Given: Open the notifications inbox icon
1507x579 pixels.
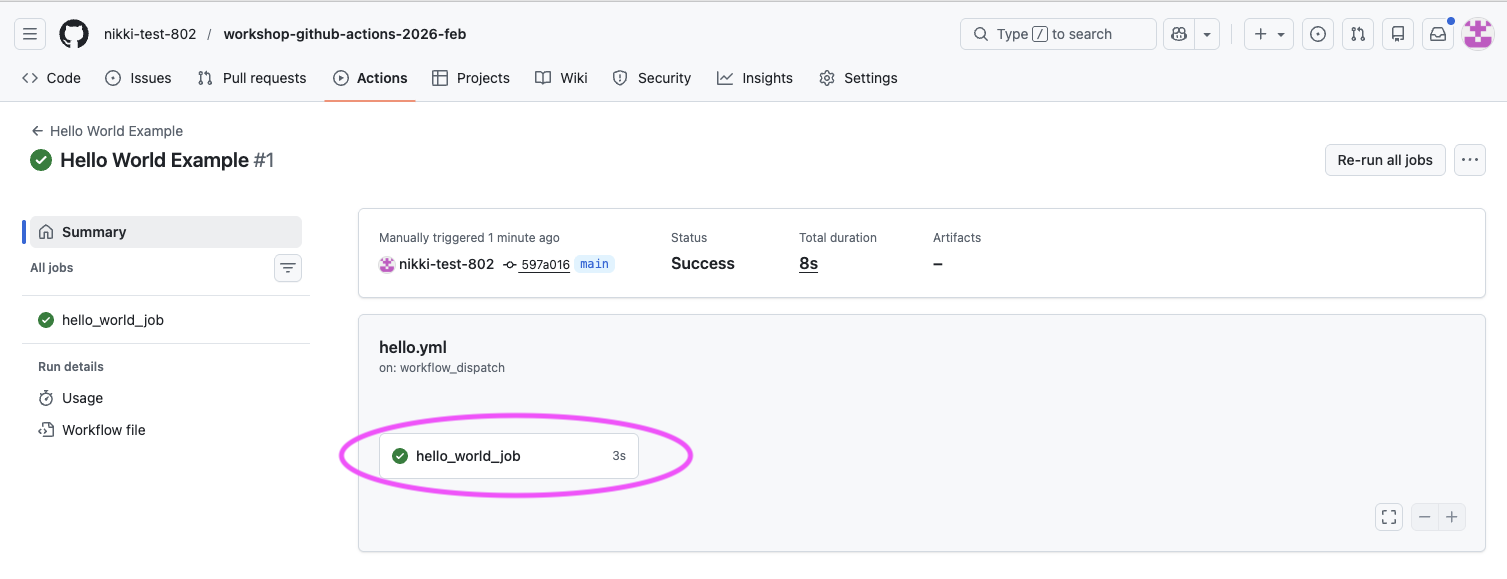Looking at the screenshot, I should coord(1437,33).
